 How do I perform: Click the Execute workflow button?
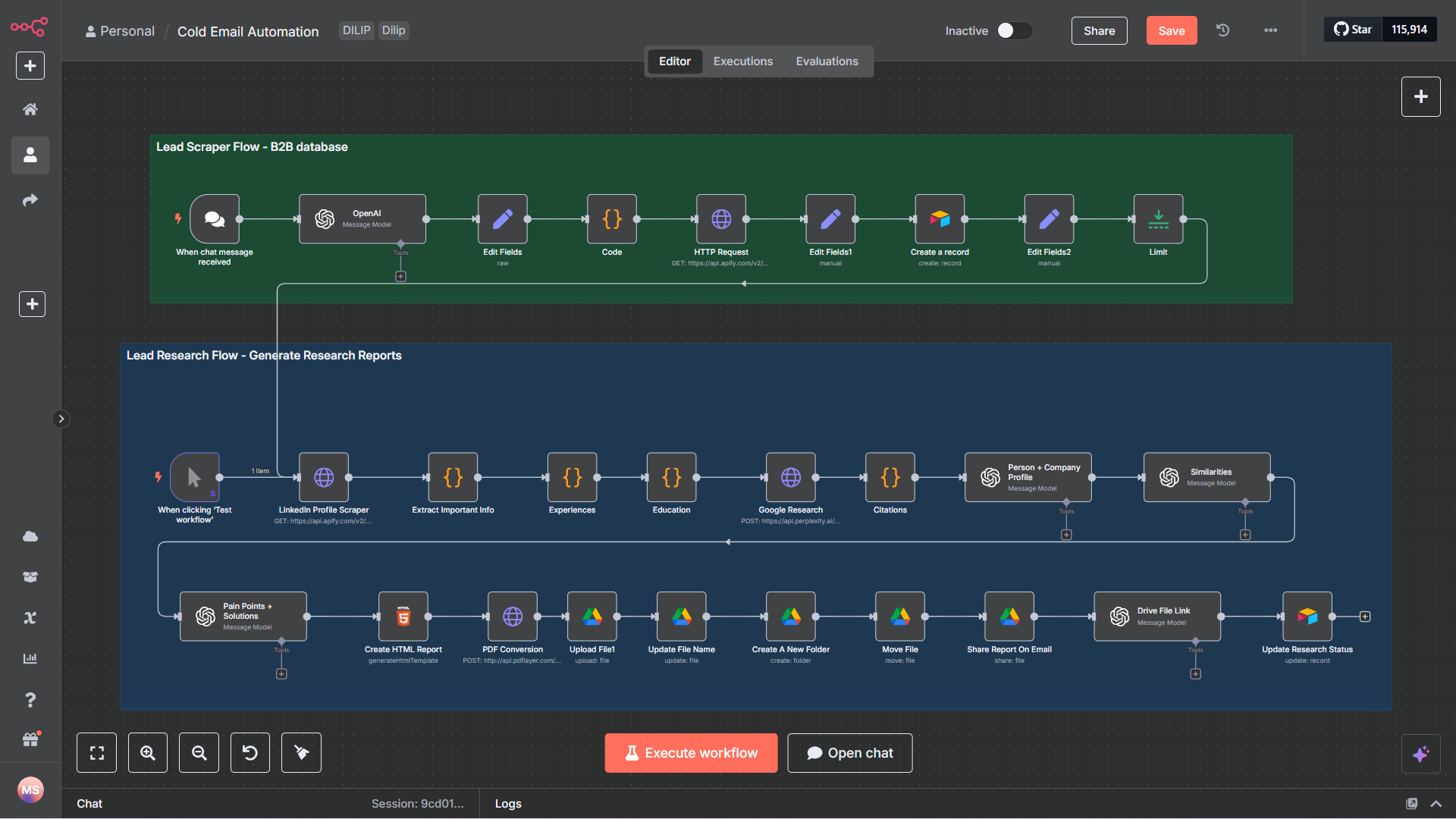pyautogui.click(x=690, y=752)
